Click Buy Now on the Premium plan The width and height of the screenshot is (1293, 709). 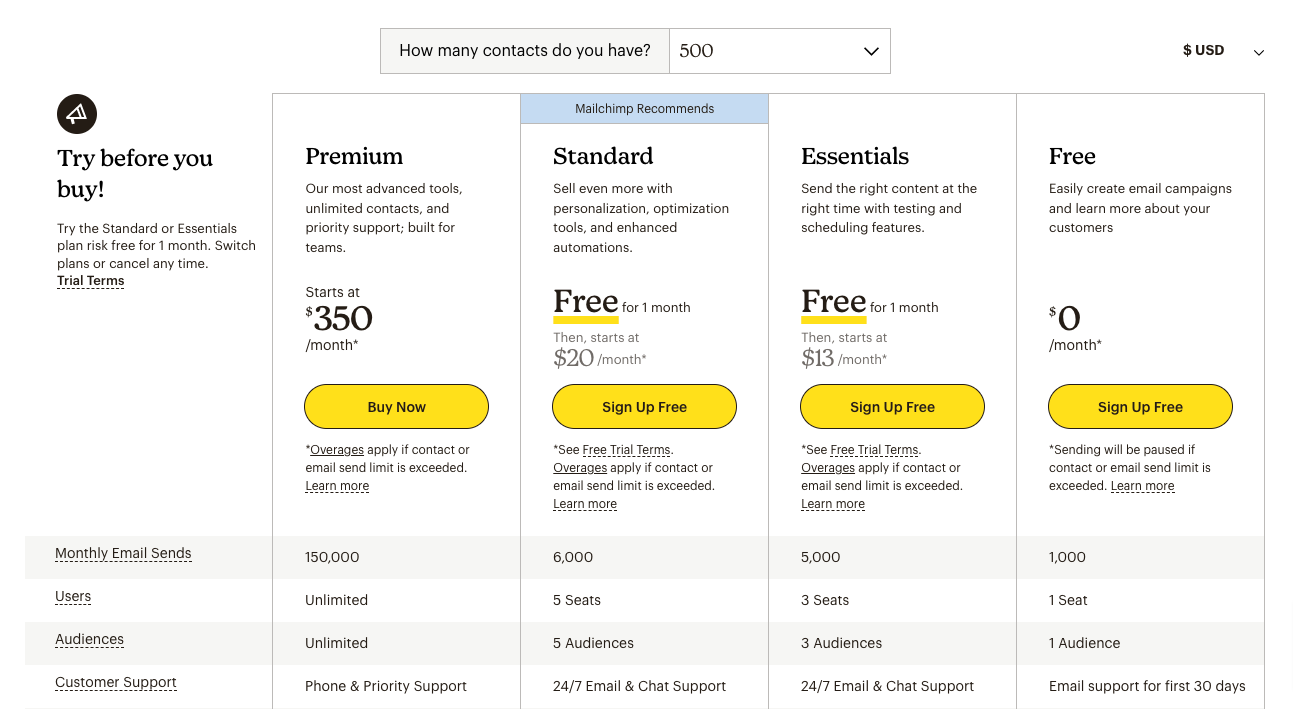point(396,406)
